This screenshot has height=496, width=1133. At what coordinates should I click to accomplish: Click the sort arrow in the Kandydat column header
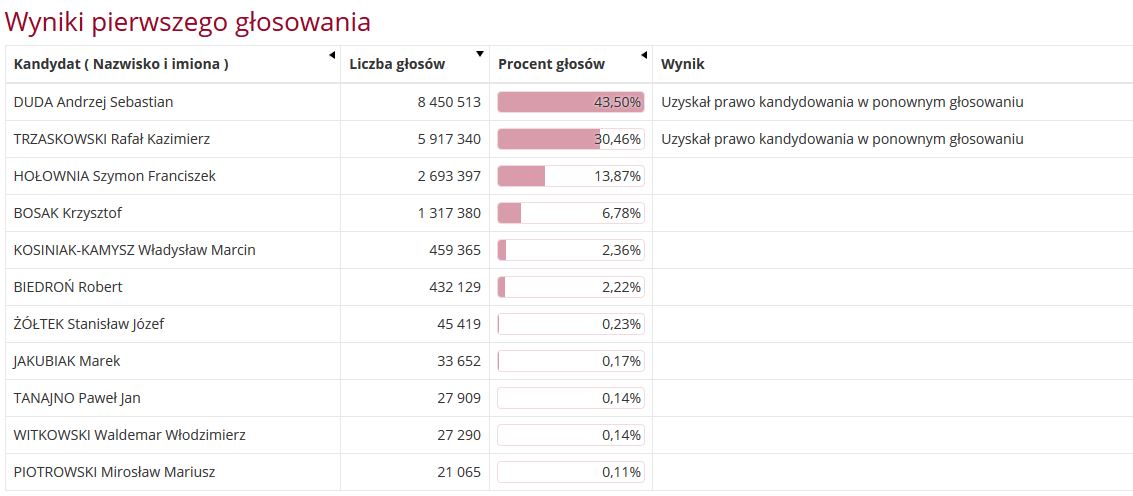click(332, 55)
